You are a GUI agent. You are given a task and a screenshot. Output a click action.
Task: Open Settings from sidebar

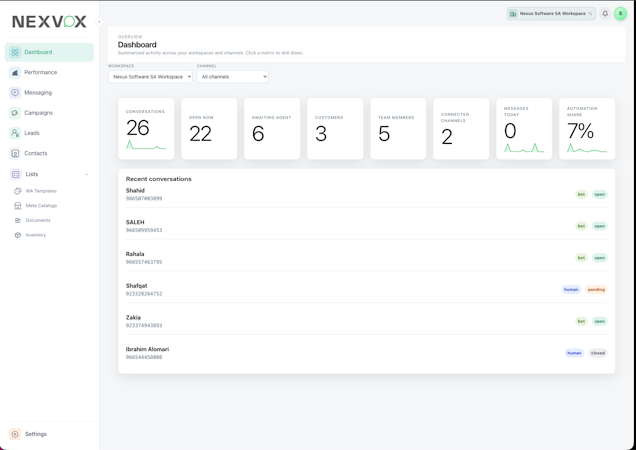[49, 434]
